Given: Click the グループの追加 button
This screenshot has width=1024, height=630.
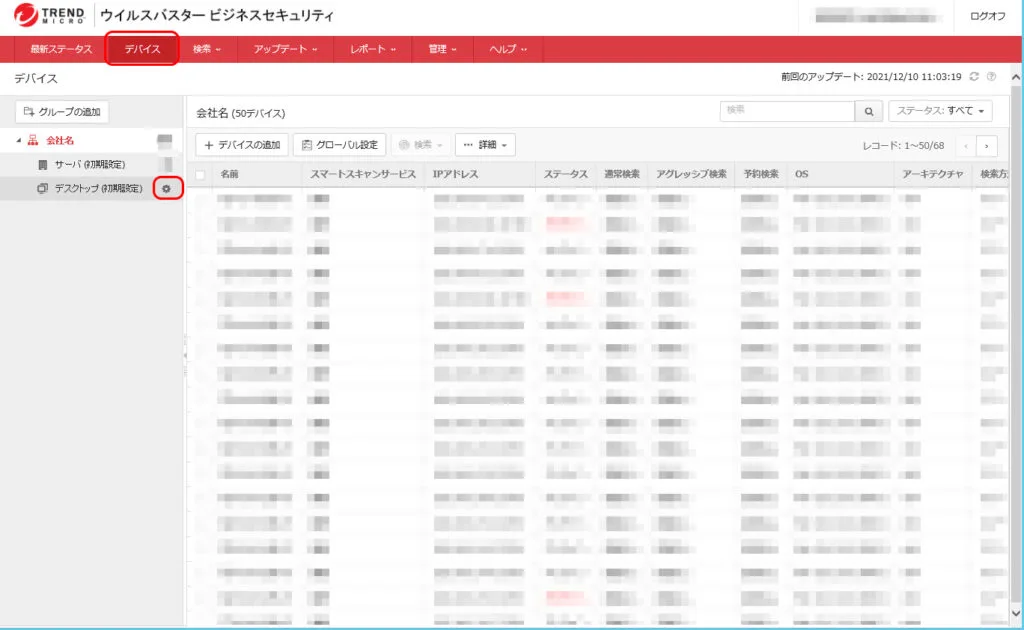Looking at the screenshot, I should [62, 112].
